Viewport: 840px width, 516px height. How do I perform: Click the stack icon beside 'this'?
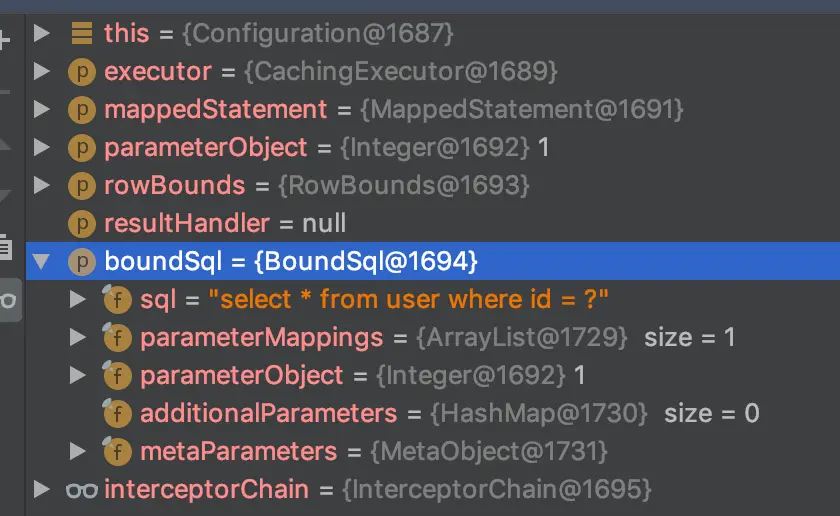[82, 33]
